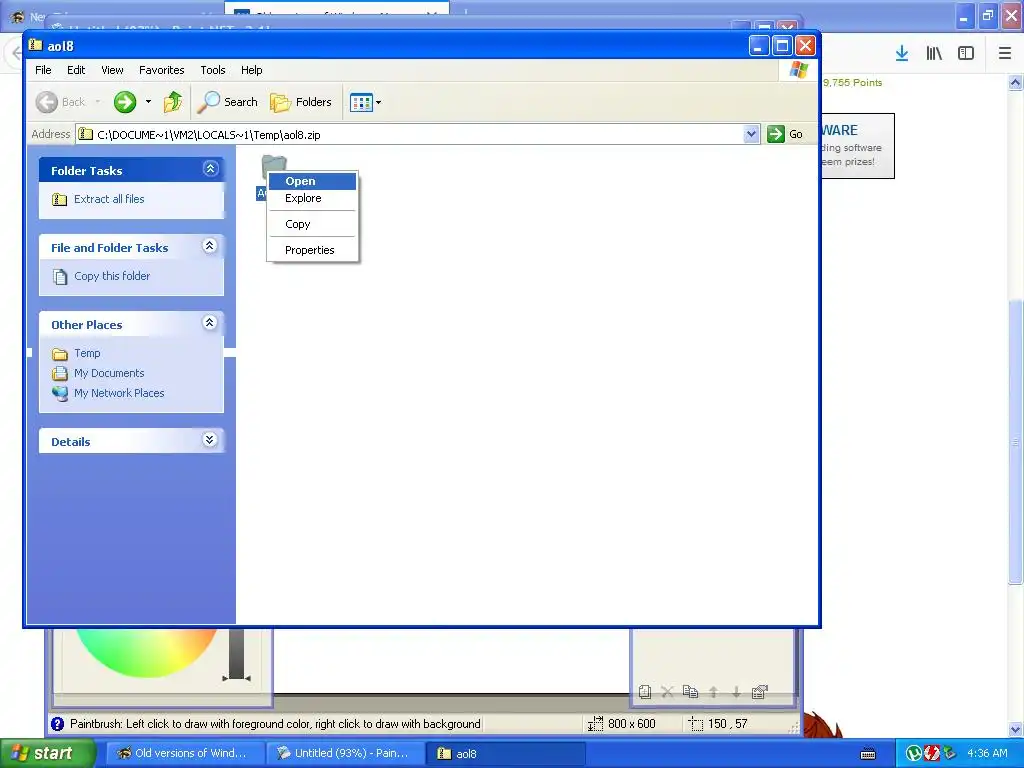Toggle the Folders pane in Explorer toolbar
1024x768 pixels.
pos(301,102)
